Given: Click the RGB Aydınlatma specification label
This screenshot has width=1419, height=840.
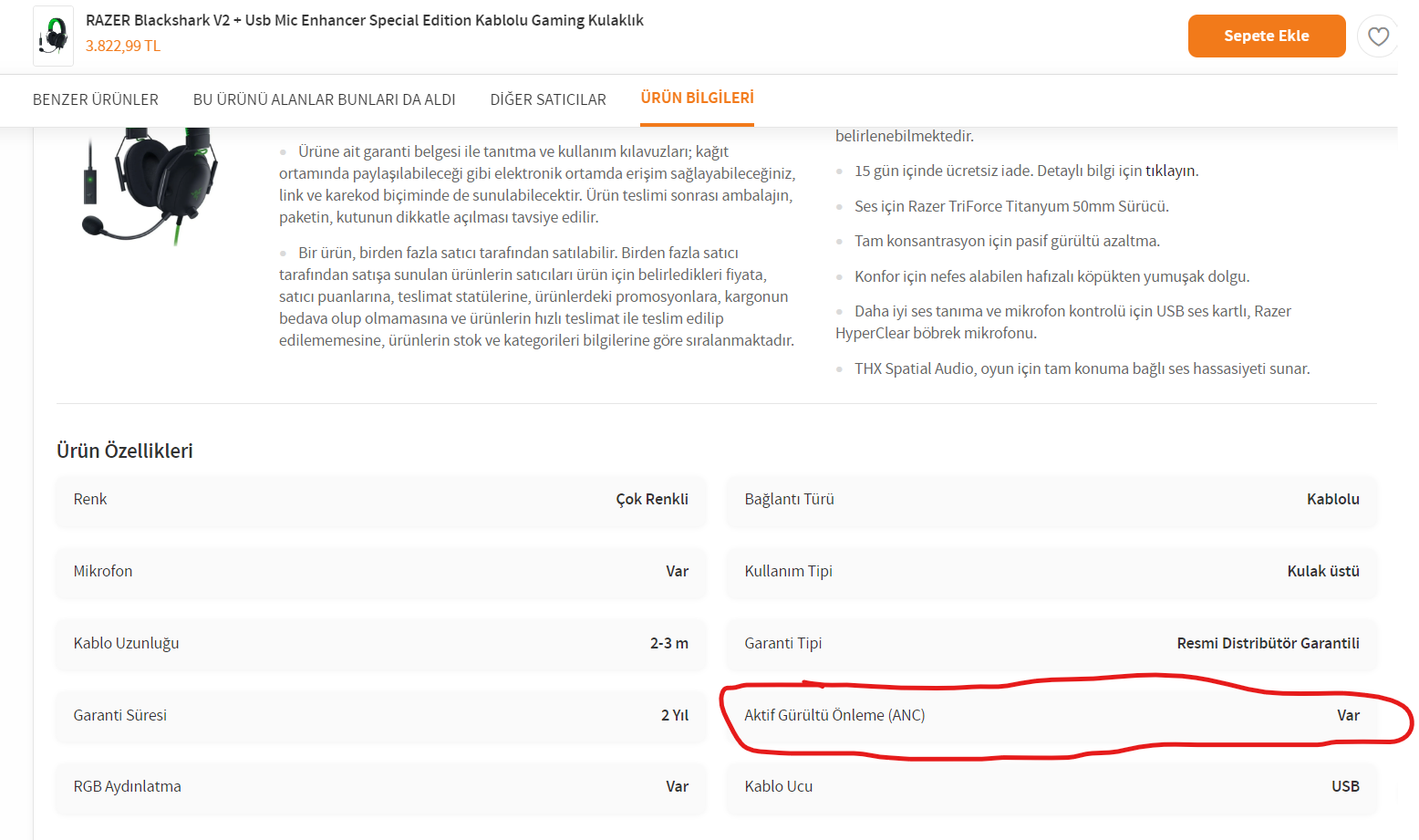Looking at the screenshot, I should [128, 786].
